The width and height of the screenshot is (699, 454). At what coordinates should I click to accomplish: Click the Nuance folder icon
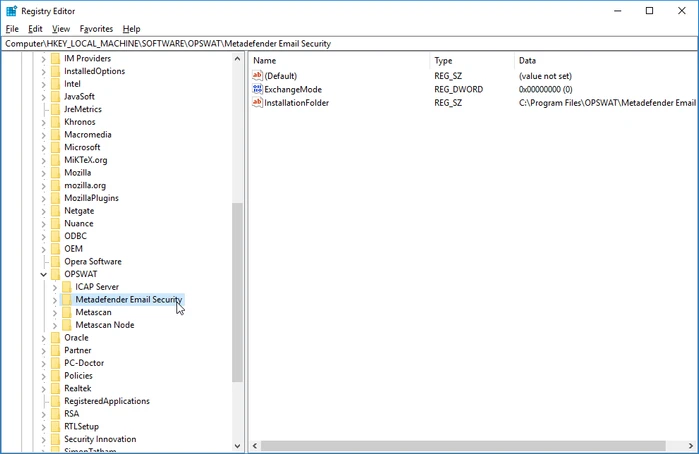55,223
